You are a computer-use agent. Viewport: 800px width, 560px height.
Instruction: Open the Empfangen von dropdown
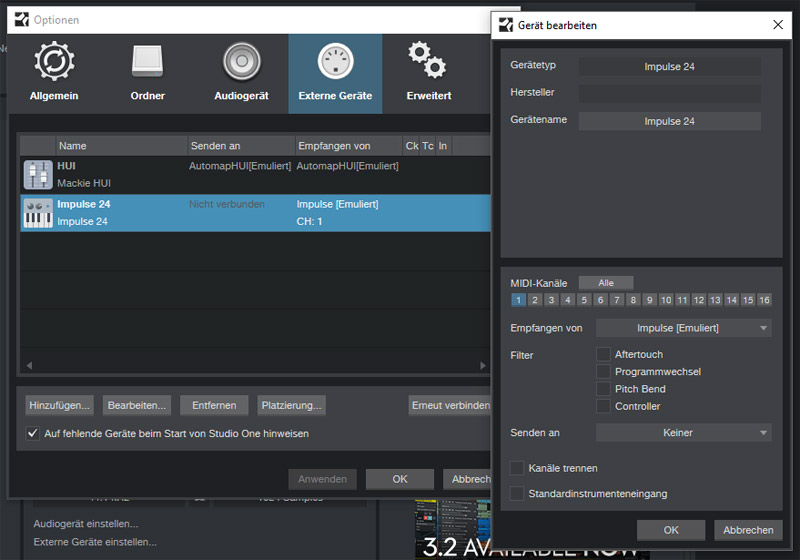click(x=684, y=328)
